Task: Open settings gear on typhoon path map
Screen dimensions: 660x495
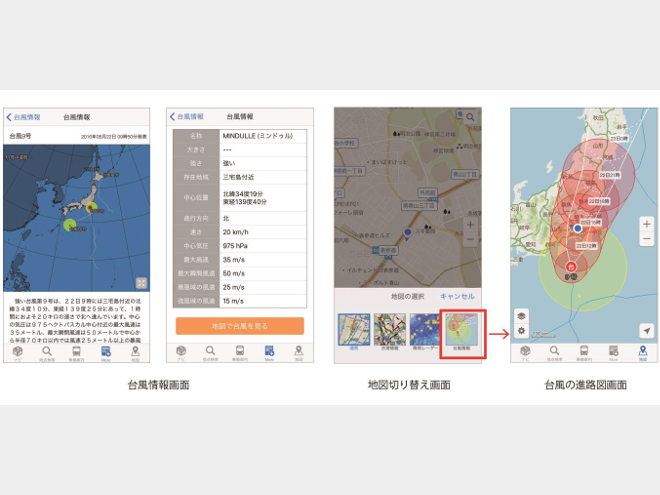Action: (x=521, y=330)
